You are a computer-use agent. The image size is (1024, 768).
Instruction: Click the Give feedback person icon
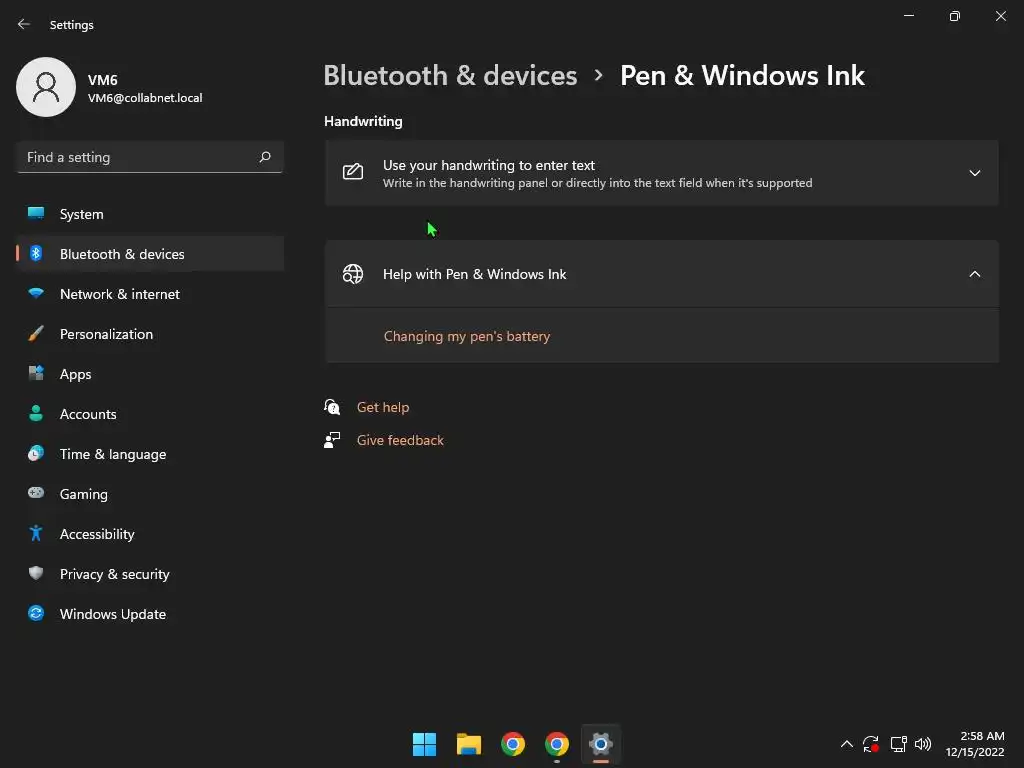click(332, 440)
